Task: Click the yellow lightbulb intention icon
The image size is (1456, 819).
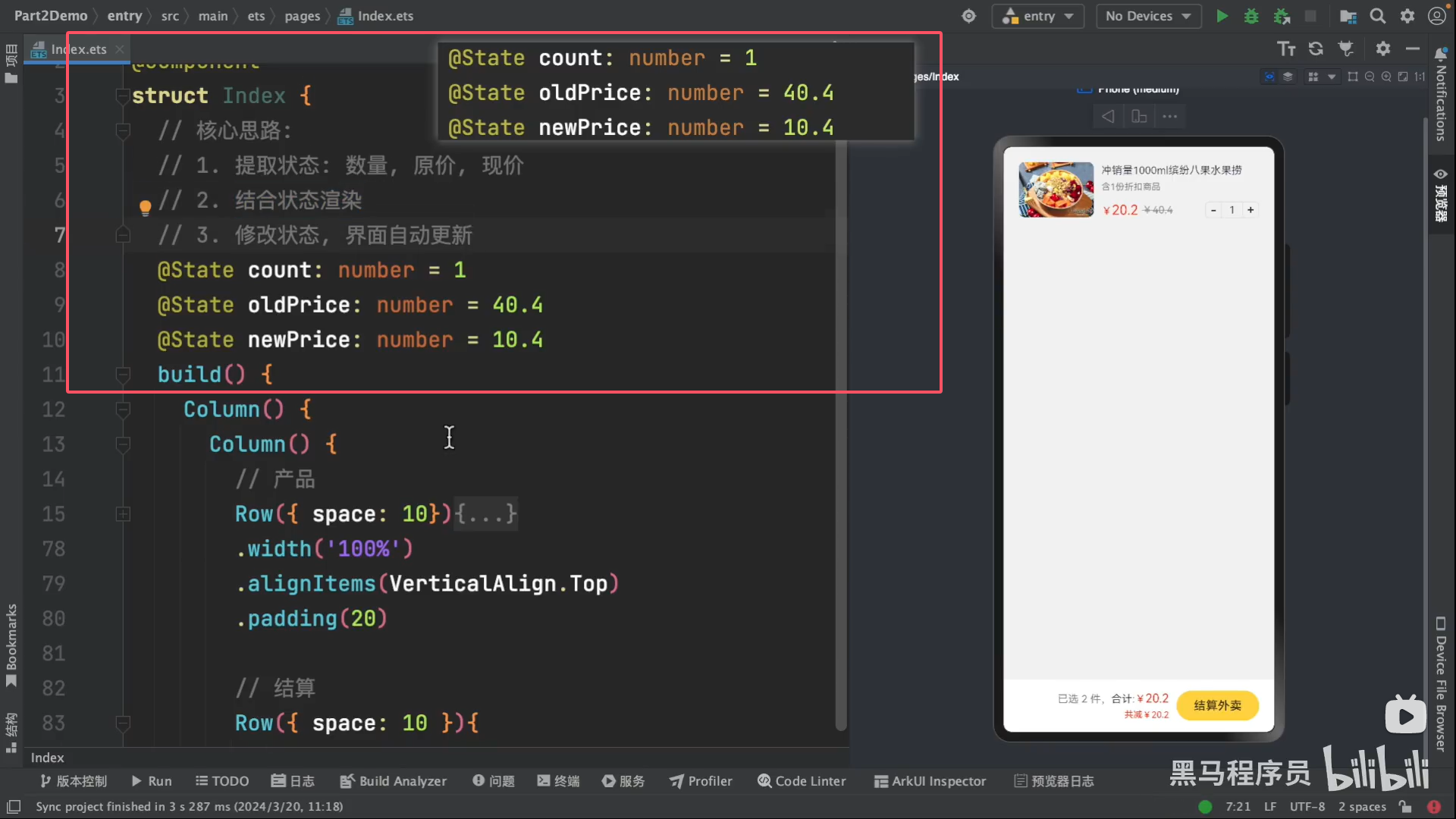Action: pos(146,206)
